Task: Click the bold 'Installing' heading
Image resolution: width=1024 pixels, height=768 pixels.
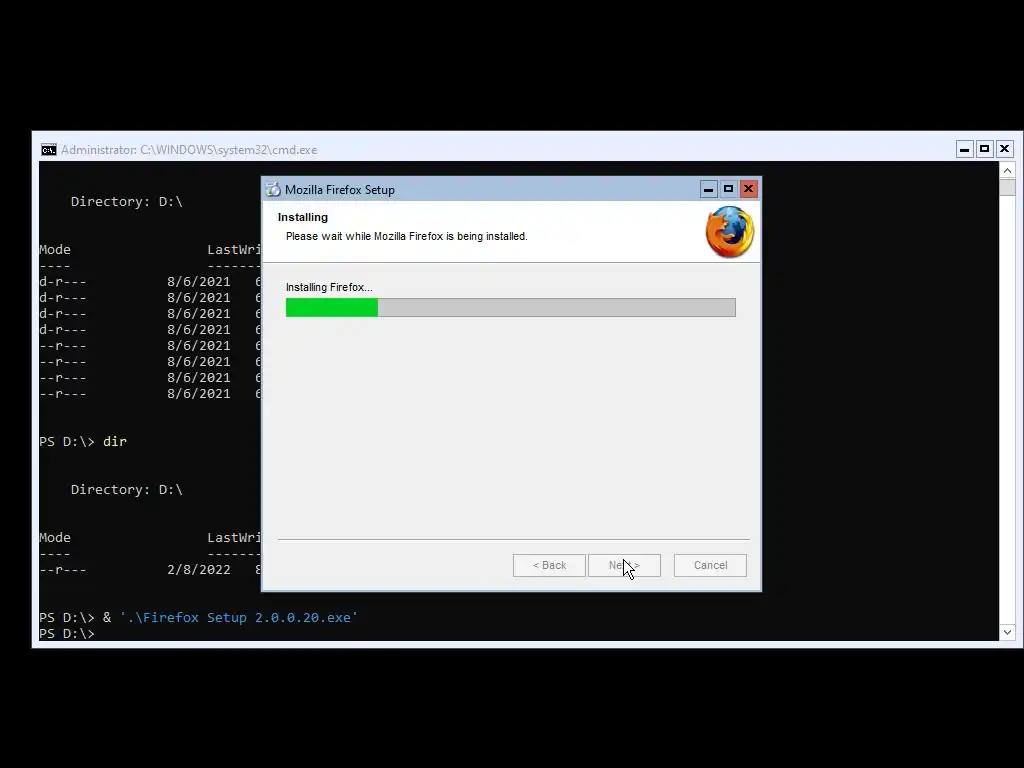Action: coord(303,217)
